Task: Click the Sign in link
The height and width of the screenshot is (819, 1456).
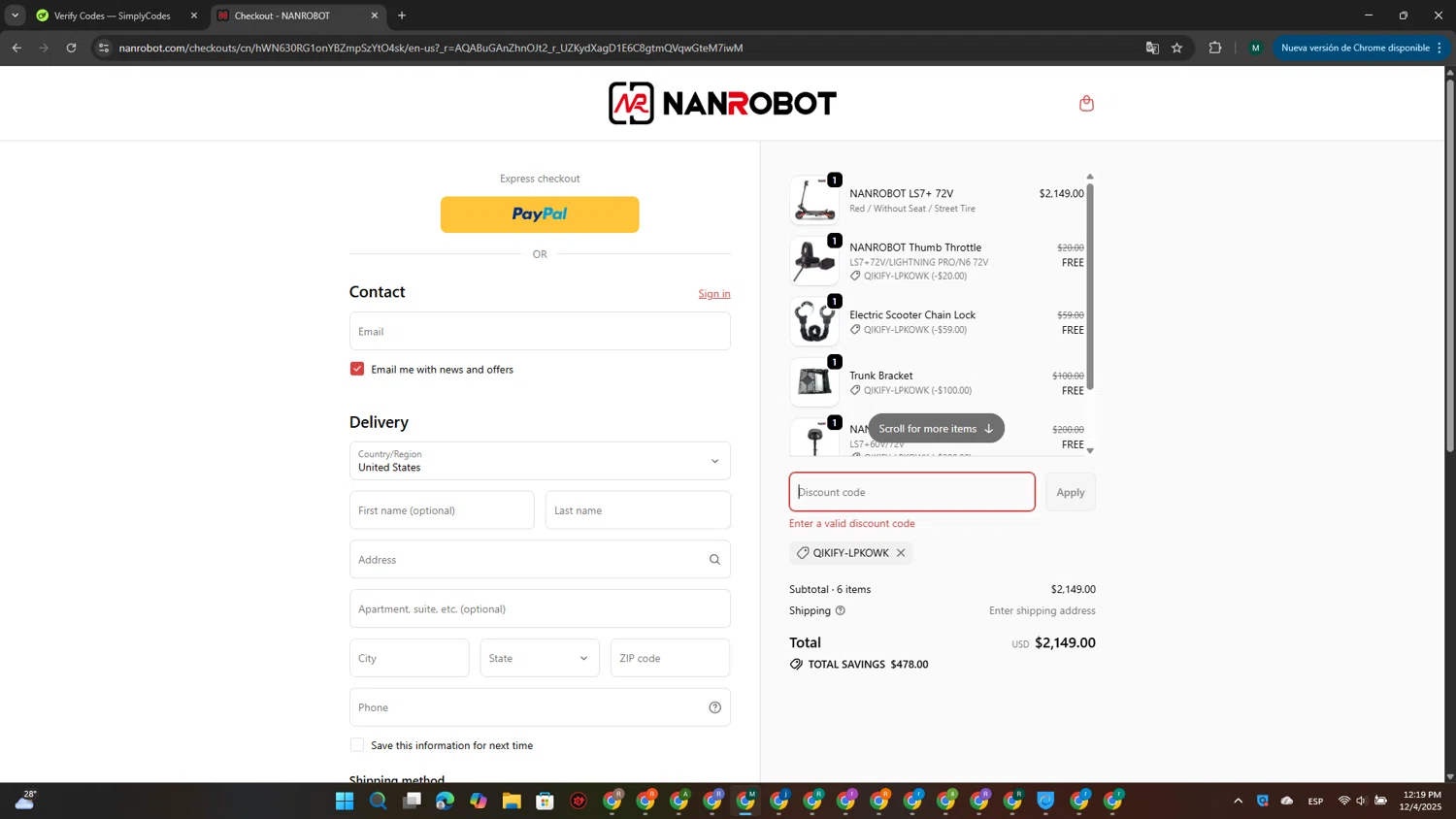Action: [714, 294]
